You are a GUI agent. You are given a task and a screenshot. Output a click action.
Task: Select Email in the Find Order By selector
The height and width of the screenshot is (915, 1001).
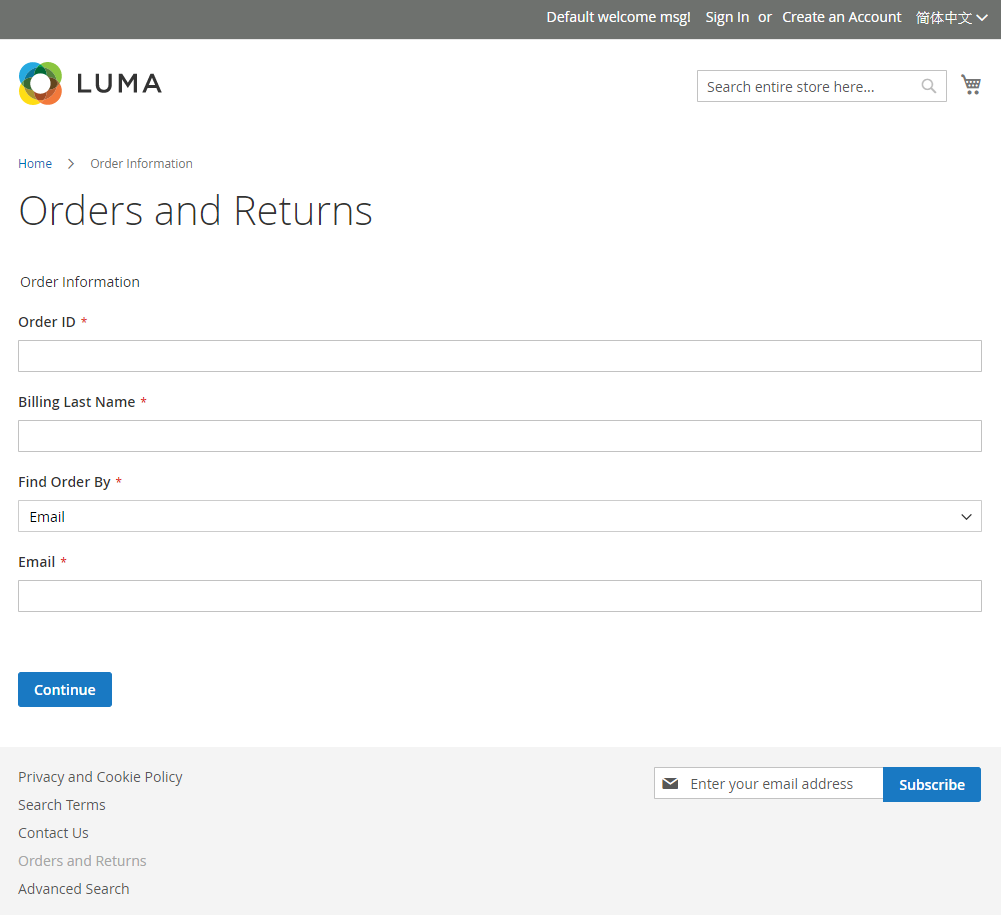(x=500, y=516)
